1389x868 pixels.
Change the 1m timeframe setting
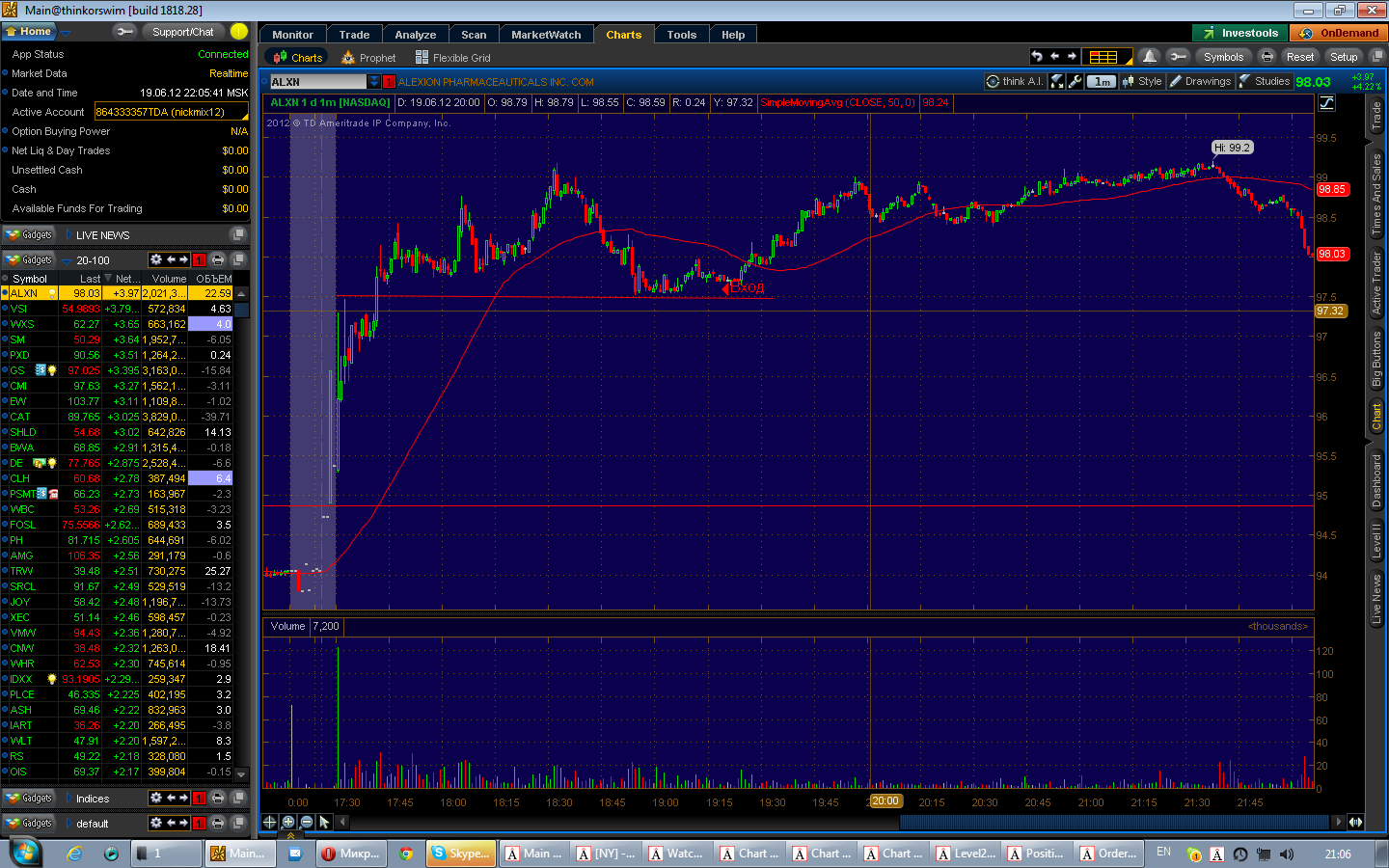(1103, 81)
